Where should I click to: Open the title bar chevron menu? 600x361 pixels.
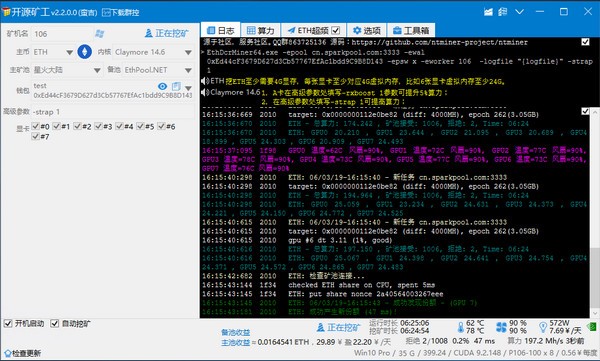coord(519,12)
